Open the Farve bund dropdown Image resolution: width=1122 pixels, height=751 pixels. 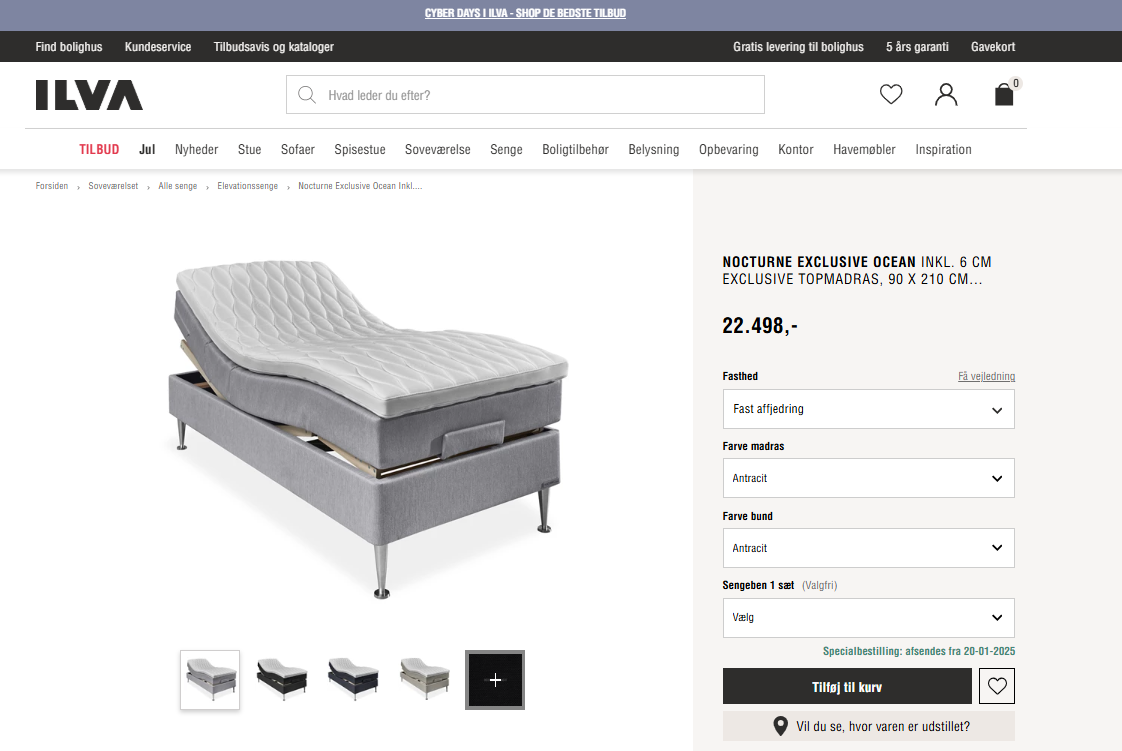[869, 548]
